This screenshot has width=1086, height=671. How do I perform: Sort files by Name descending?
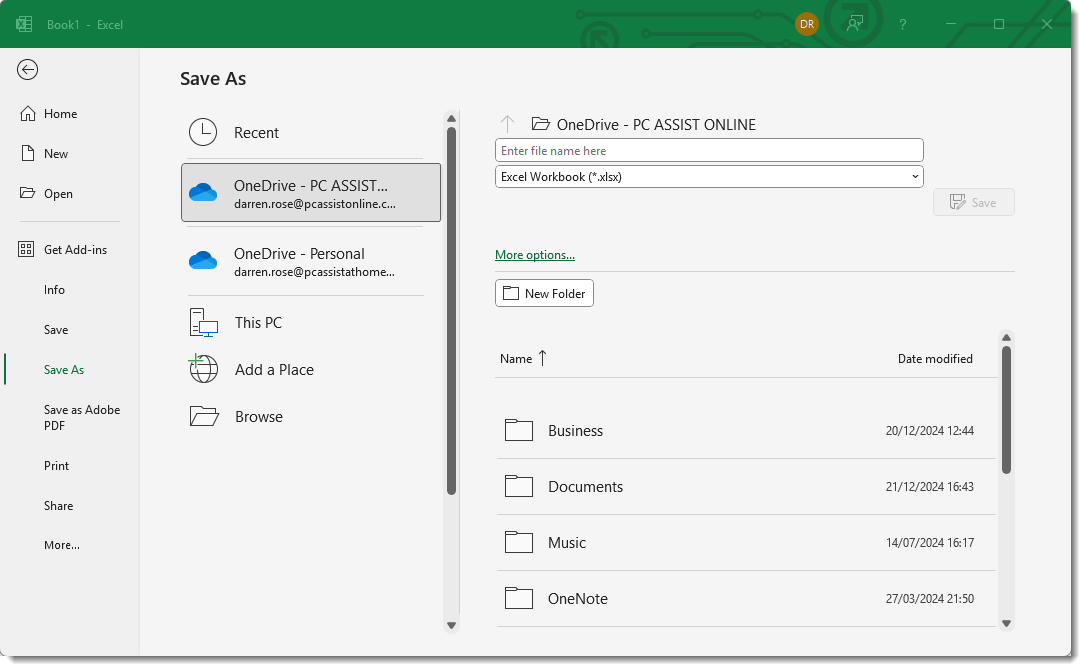[522, 358]
